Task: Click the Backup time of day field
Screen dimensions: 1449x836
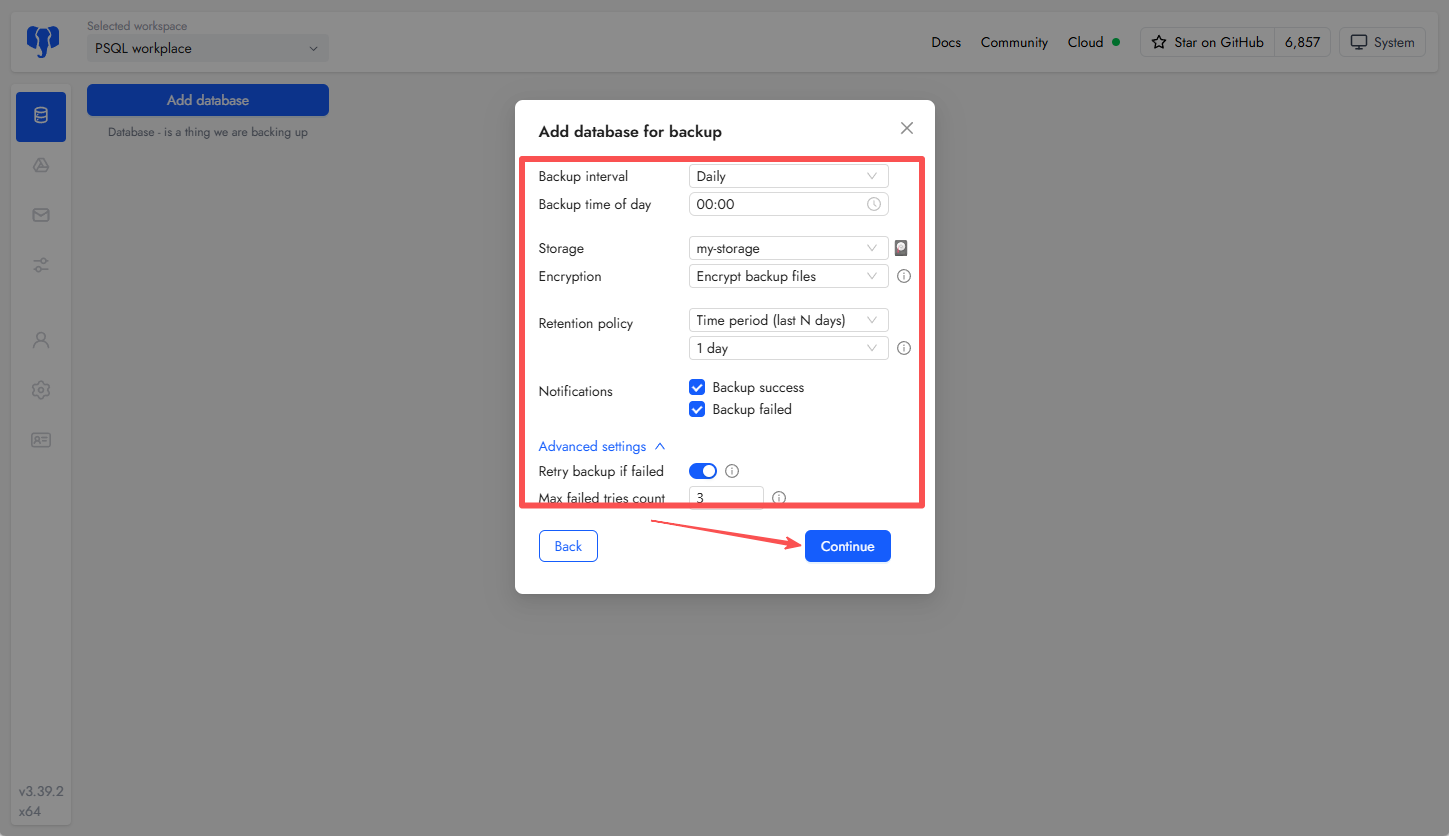Action: coord(789,204)
